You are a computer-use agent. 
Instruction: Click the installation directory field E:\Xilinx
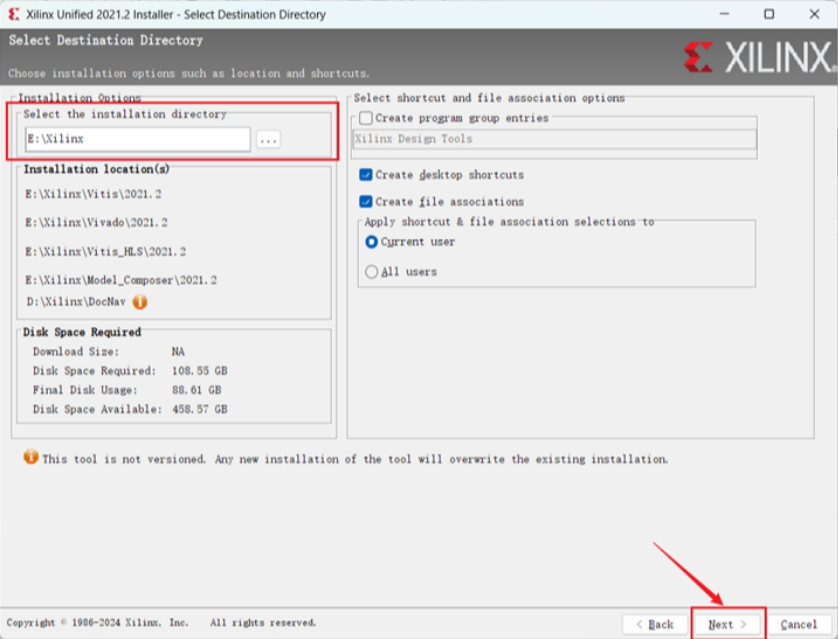pyautogui.click(x=137, y=139)
